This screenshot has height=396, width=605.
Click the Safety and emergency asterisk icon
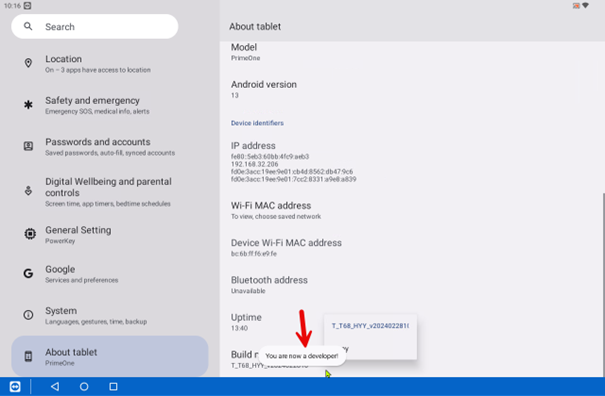[28, 105]
